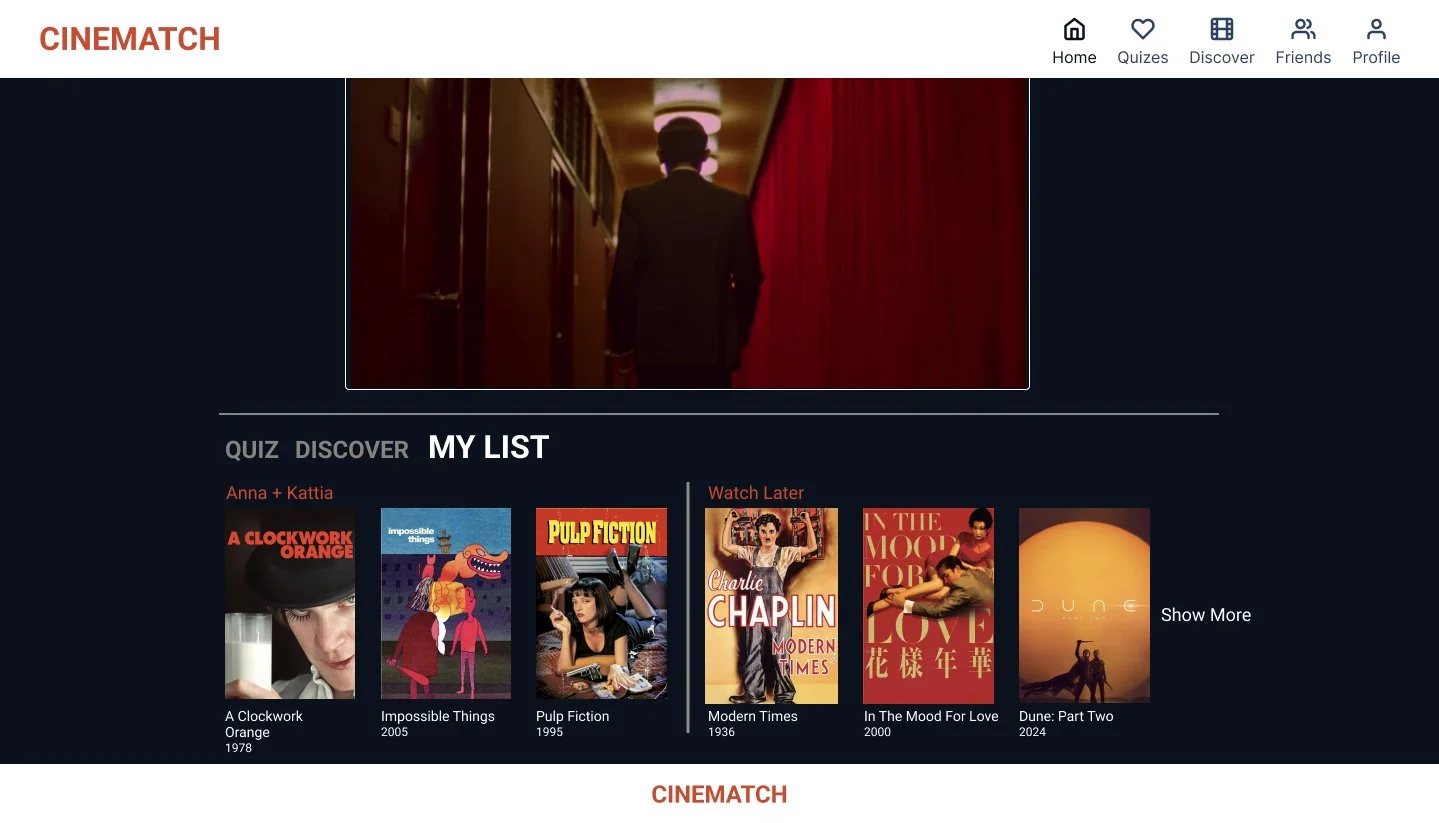
Task: Switch to the QUIZ tab
Action: [x=252, y=450]
